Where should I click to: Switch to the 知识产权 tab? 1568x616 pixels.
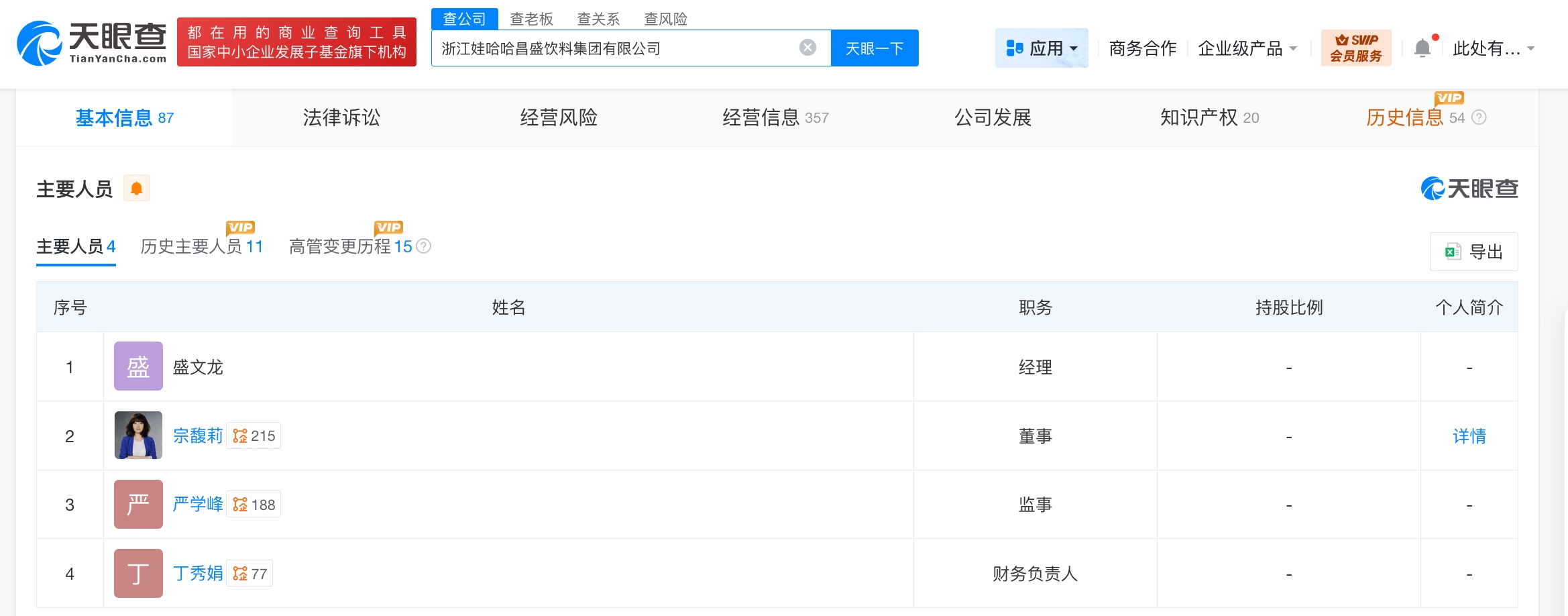[1209, 118]
